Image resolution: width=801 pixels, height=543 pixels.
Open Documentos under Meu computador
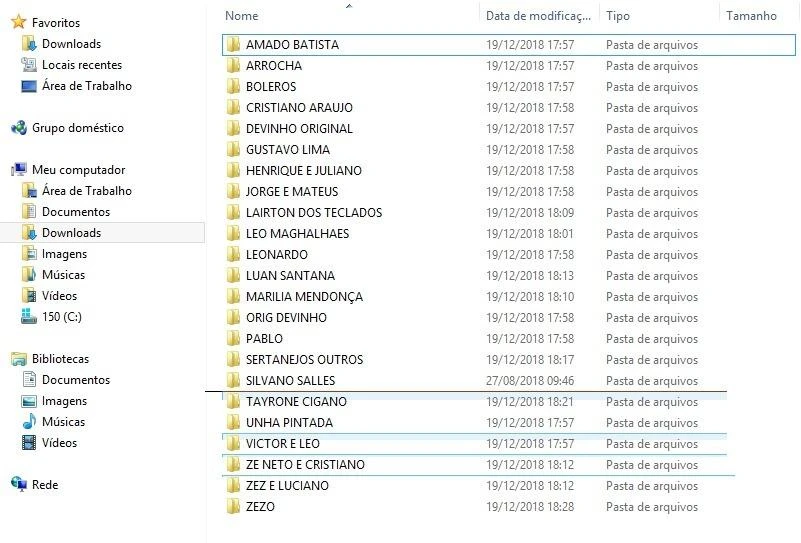66,211
